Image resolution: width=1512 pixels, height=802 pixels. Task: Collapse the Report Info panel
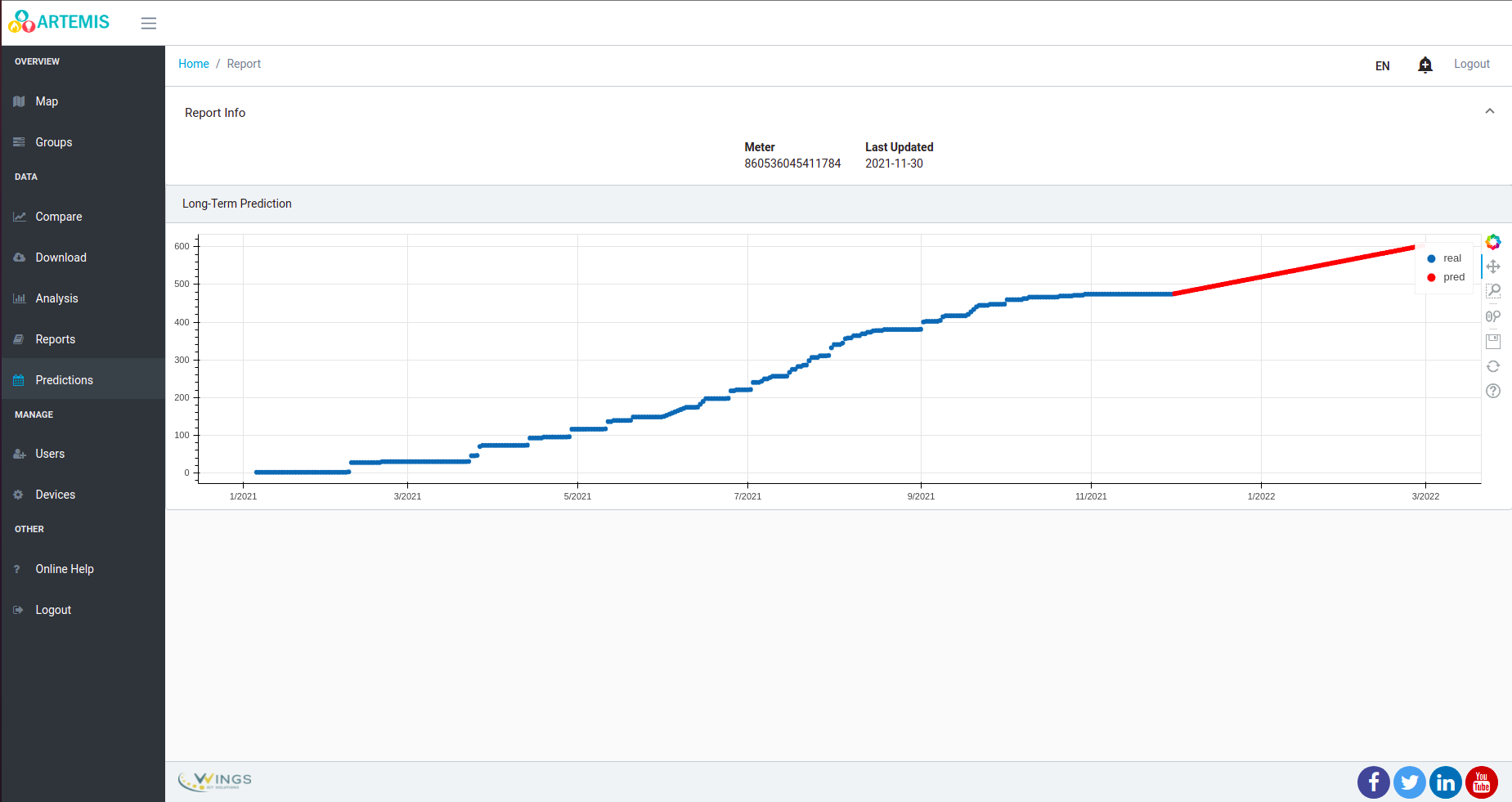[x=1489, y=111]
